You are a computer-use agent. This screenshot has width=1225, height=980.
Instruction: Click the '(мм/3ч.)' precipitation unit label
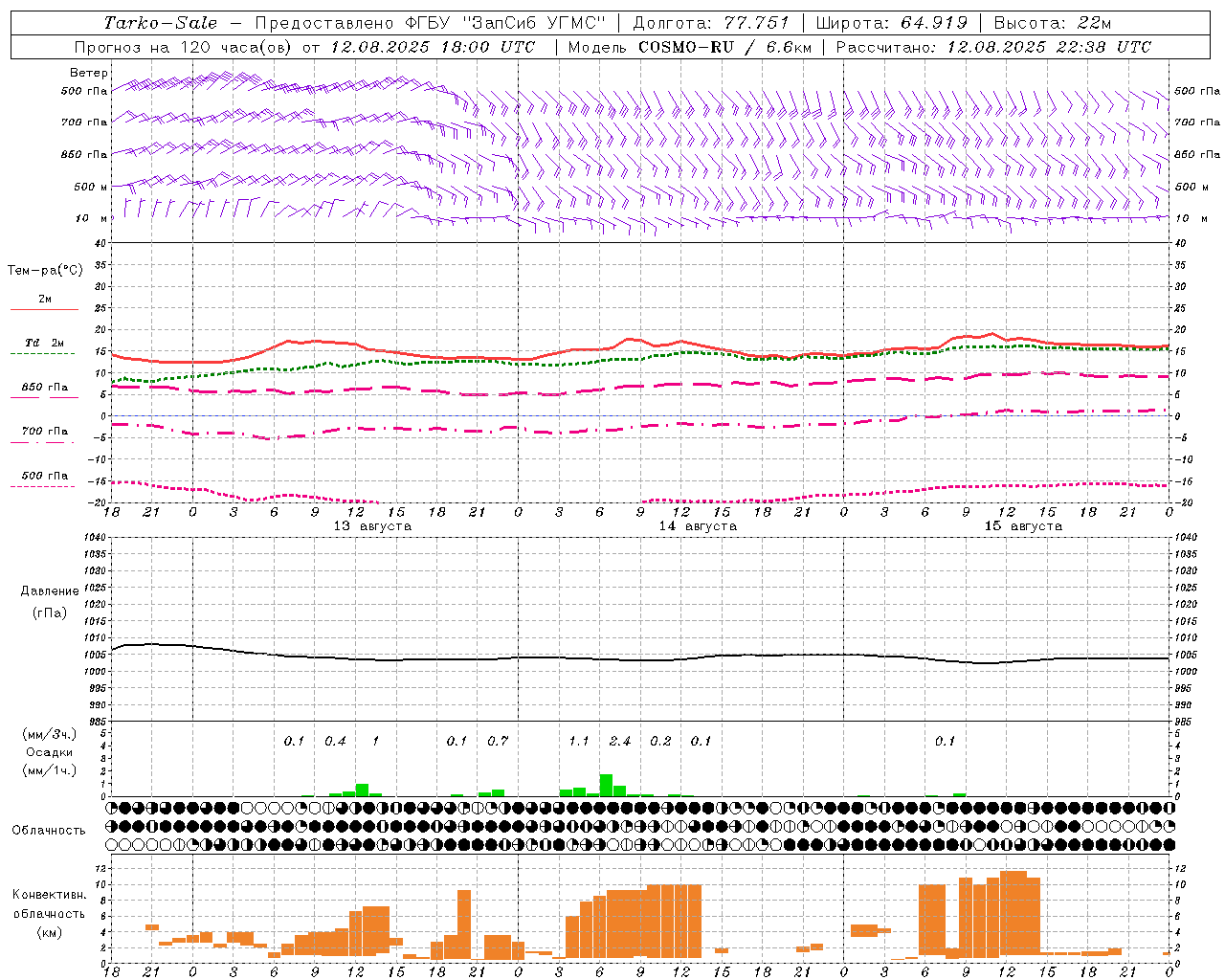tap(50, 735)
